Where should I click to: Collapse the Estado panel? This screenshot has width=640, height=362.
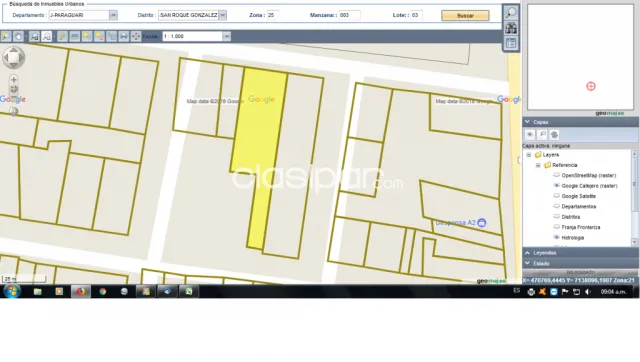coord(528,264)
